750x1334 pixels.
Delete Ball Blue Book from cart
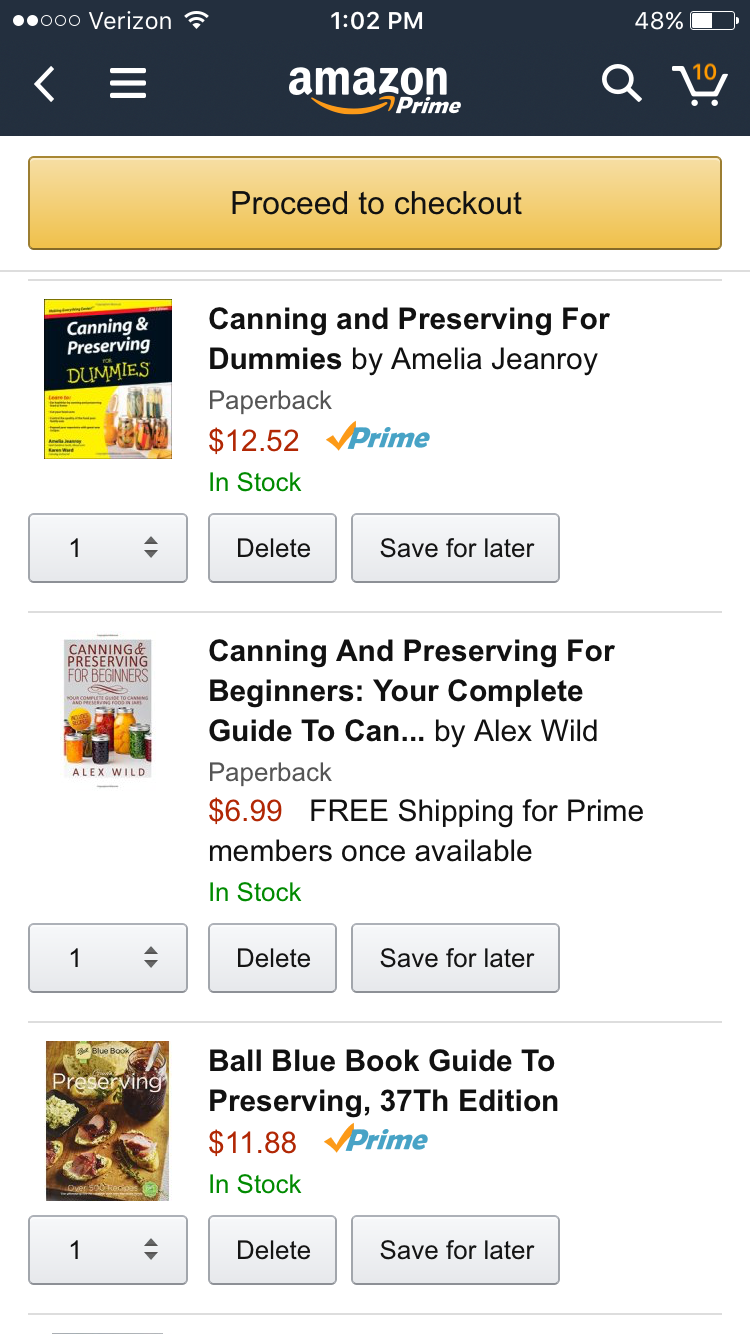(x=273, y=1250)
